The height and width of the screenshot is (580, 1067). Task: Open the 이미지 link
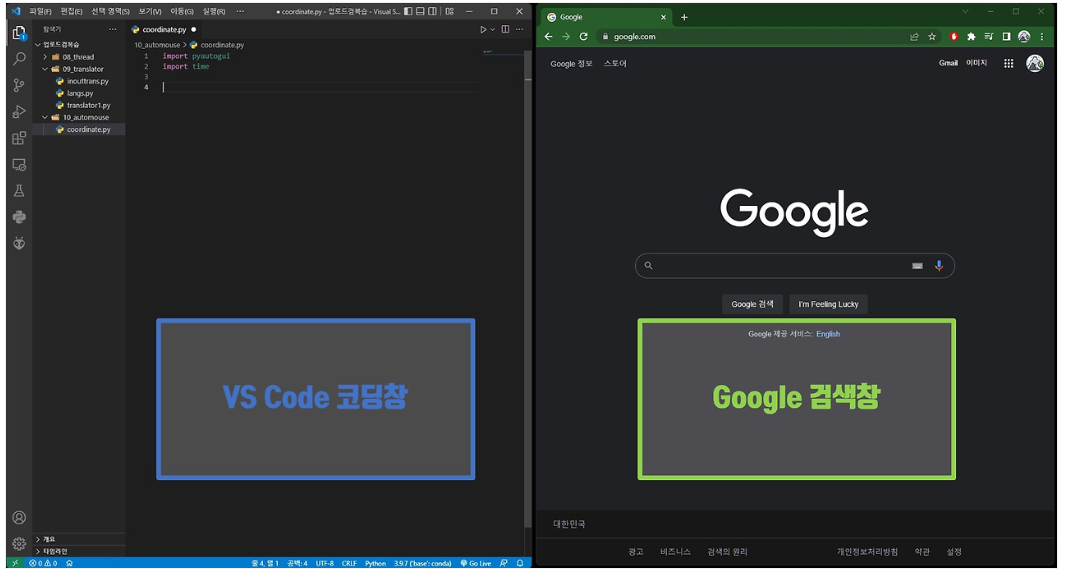976,63
